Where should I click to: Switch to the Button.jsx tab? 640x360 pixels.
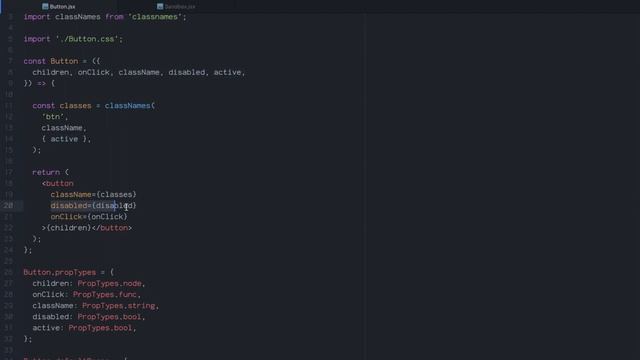coord(59,7)
